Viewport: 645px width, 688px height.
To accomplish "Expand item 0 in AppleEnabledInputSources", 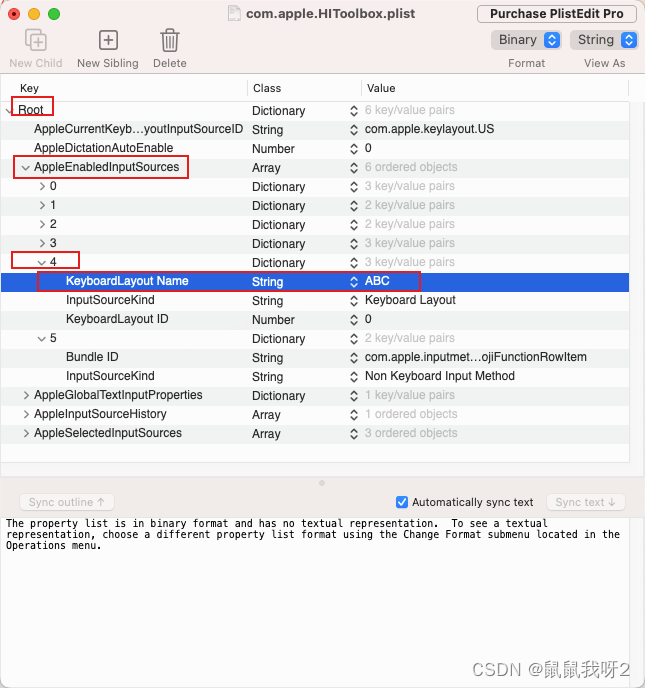I will pos(42,186).
